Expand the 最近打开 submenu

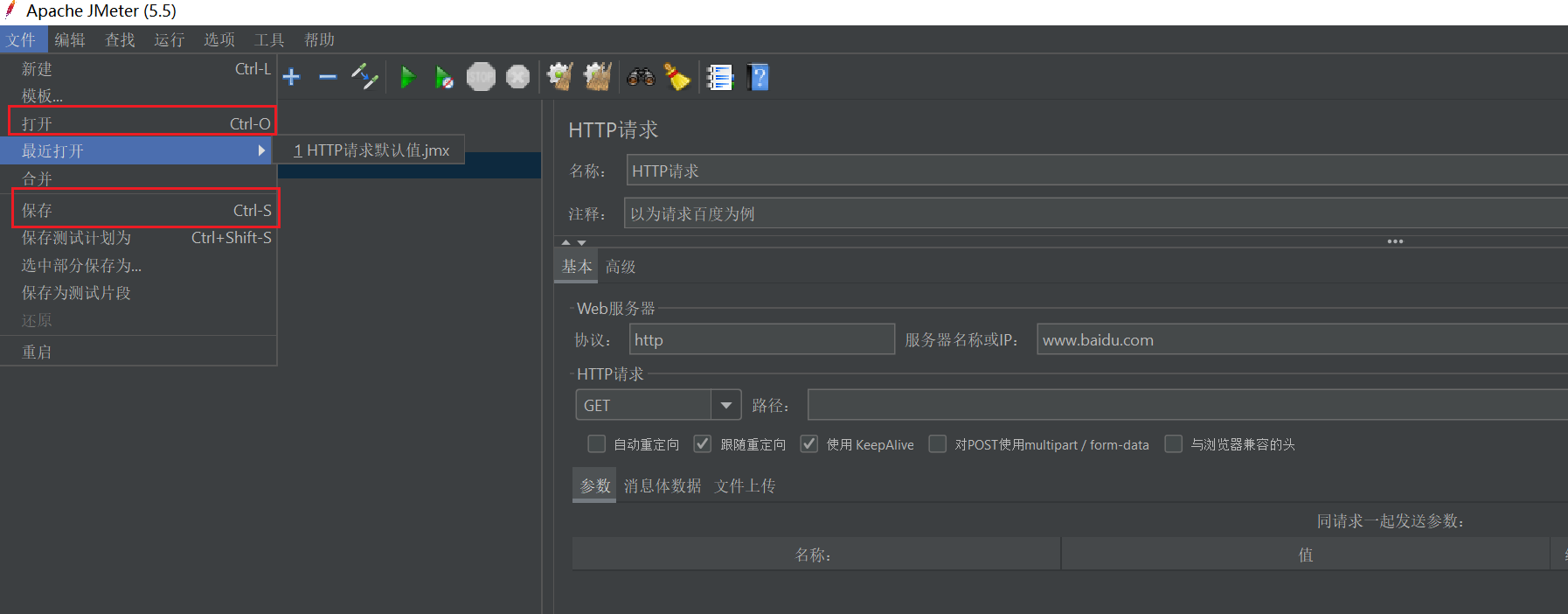[x=138, y=150]
